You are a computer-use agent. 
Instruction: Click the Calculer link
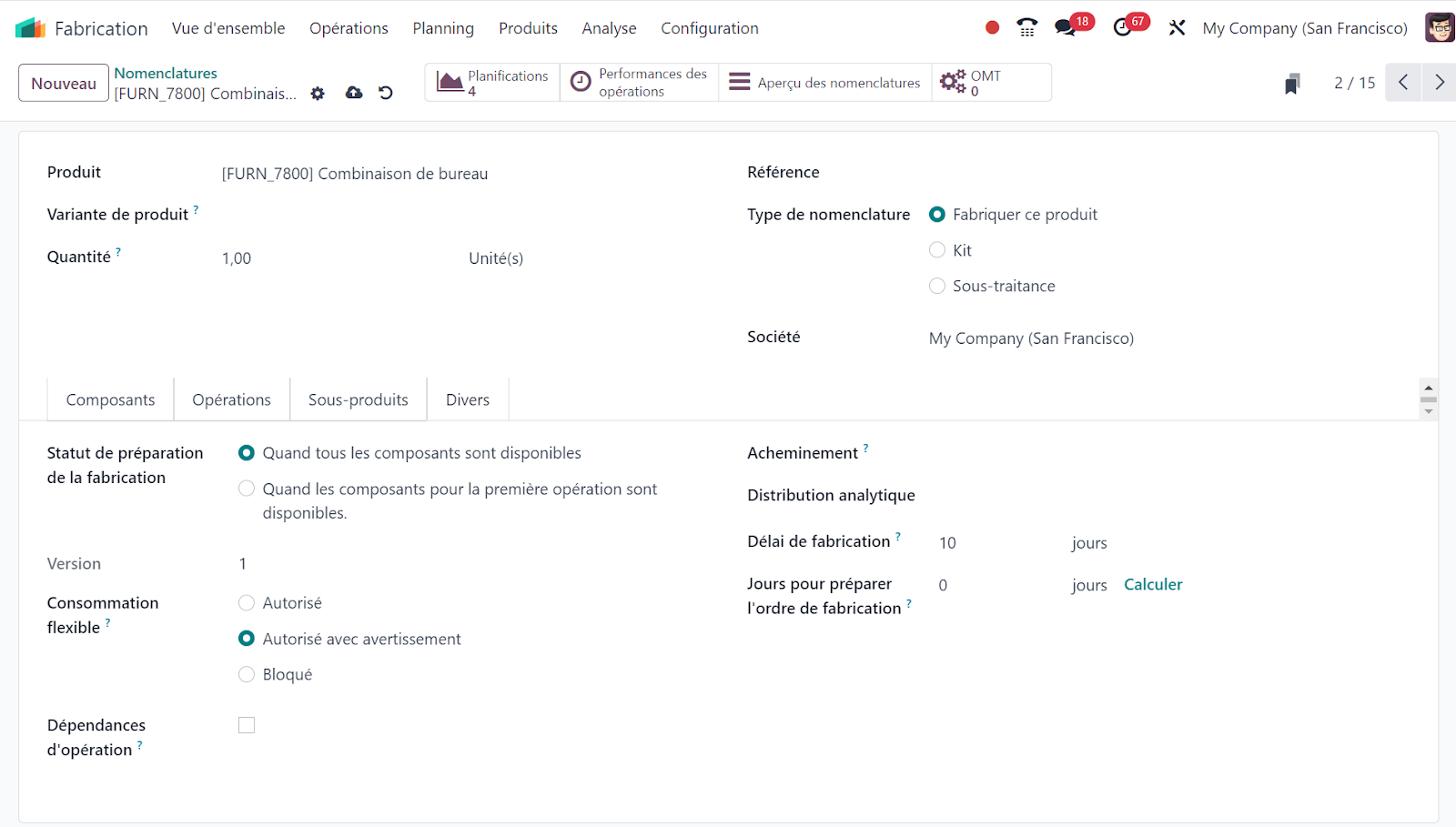click(1153, 584)
